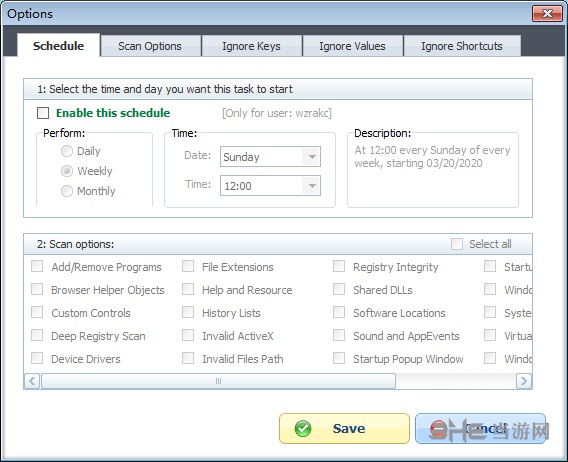The image size is (568, 462).
Task: Check Browser Helper Objects option
Action: pos(37,289)
